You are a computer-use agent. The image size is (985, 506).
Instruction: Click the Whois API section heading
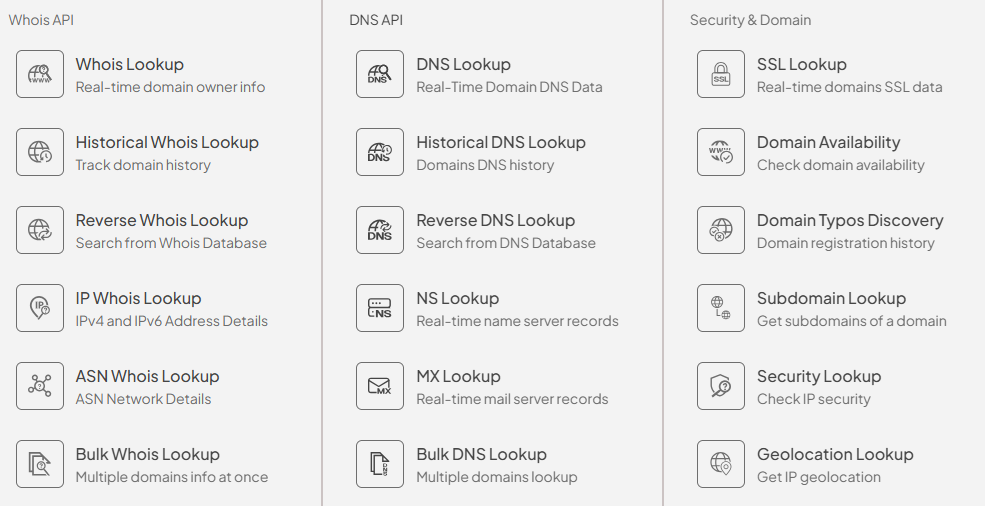[x=41, y=20]
